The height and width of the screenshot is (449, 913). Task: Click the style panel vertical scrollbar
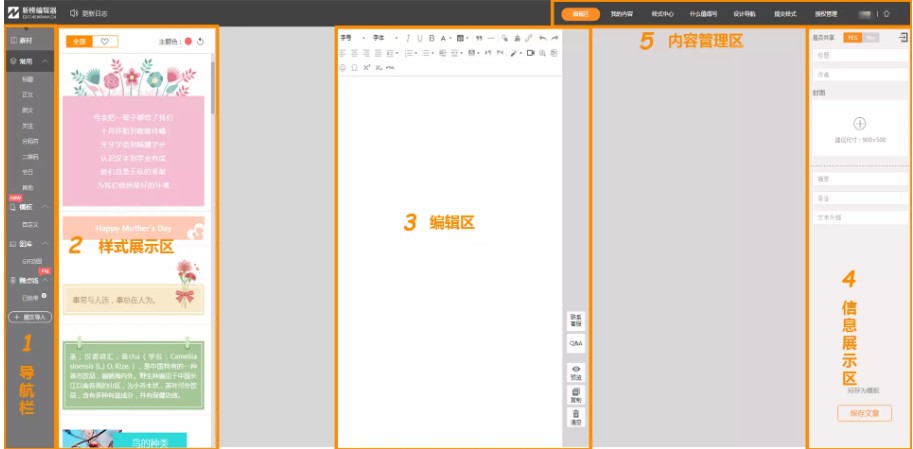coord(213,87)
